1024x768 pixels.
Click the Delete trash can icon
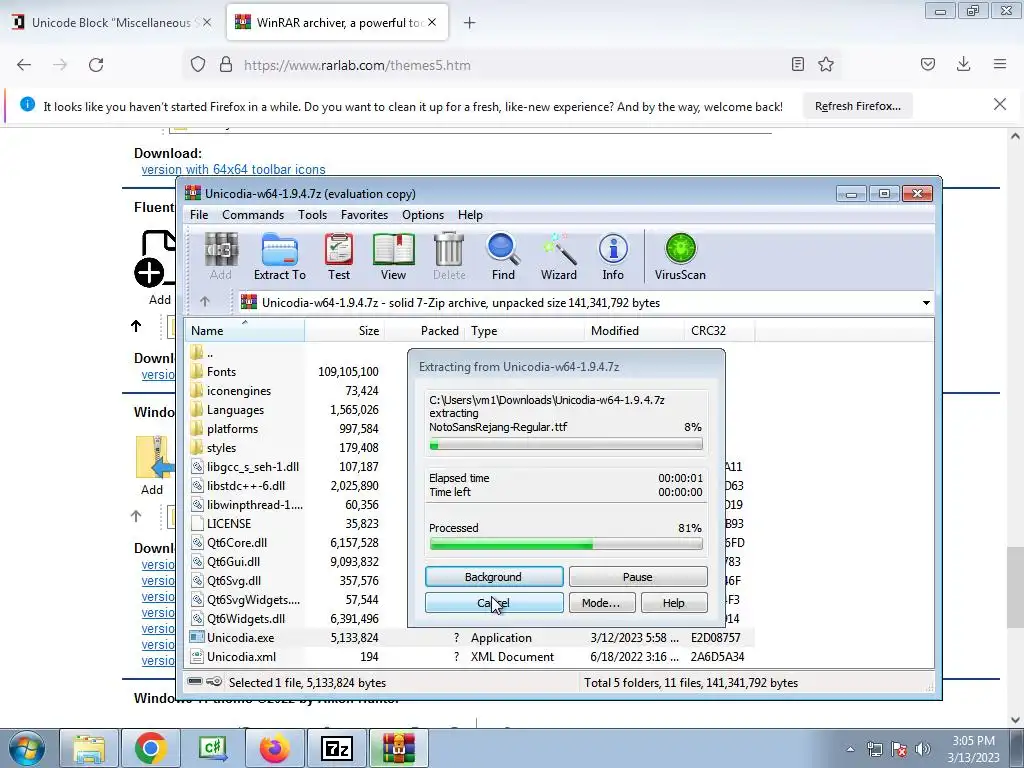click(449, 257)
